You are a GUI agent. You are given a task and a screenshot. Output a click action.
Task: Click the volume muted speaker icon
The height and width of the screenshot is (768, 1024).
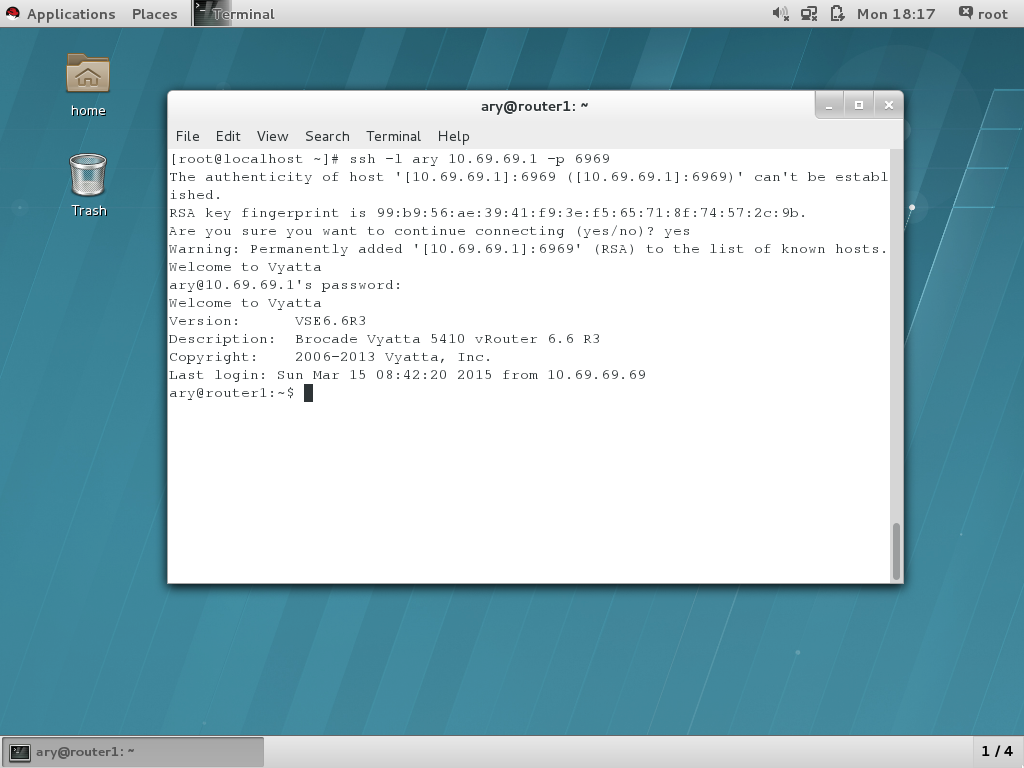780,14
